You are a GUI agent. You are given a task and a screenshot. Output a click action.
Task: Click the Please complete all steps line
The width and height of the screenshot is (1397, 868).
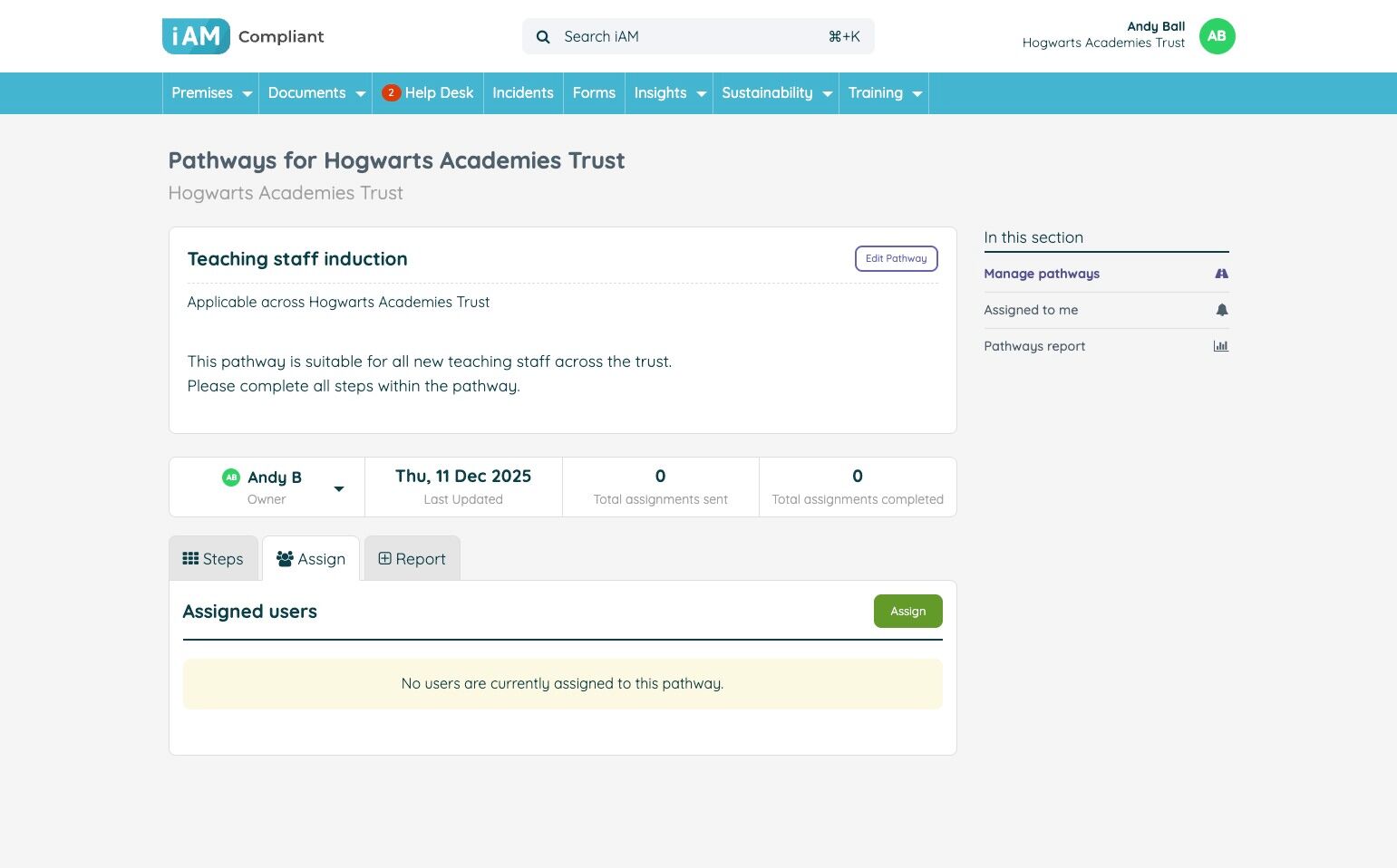click(x=354, y=386)
